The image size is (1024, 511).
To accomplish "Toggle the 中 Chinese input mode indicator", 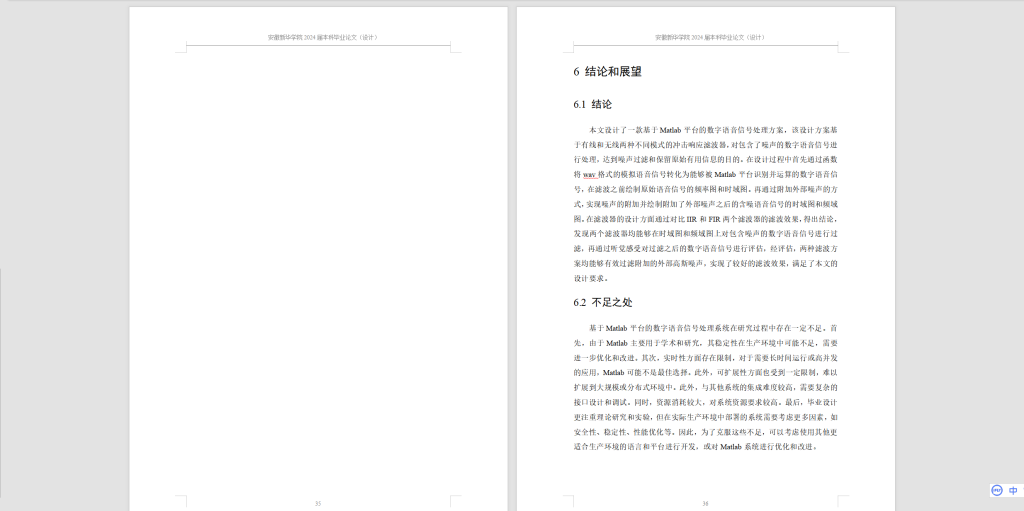I will point(1013,490).
